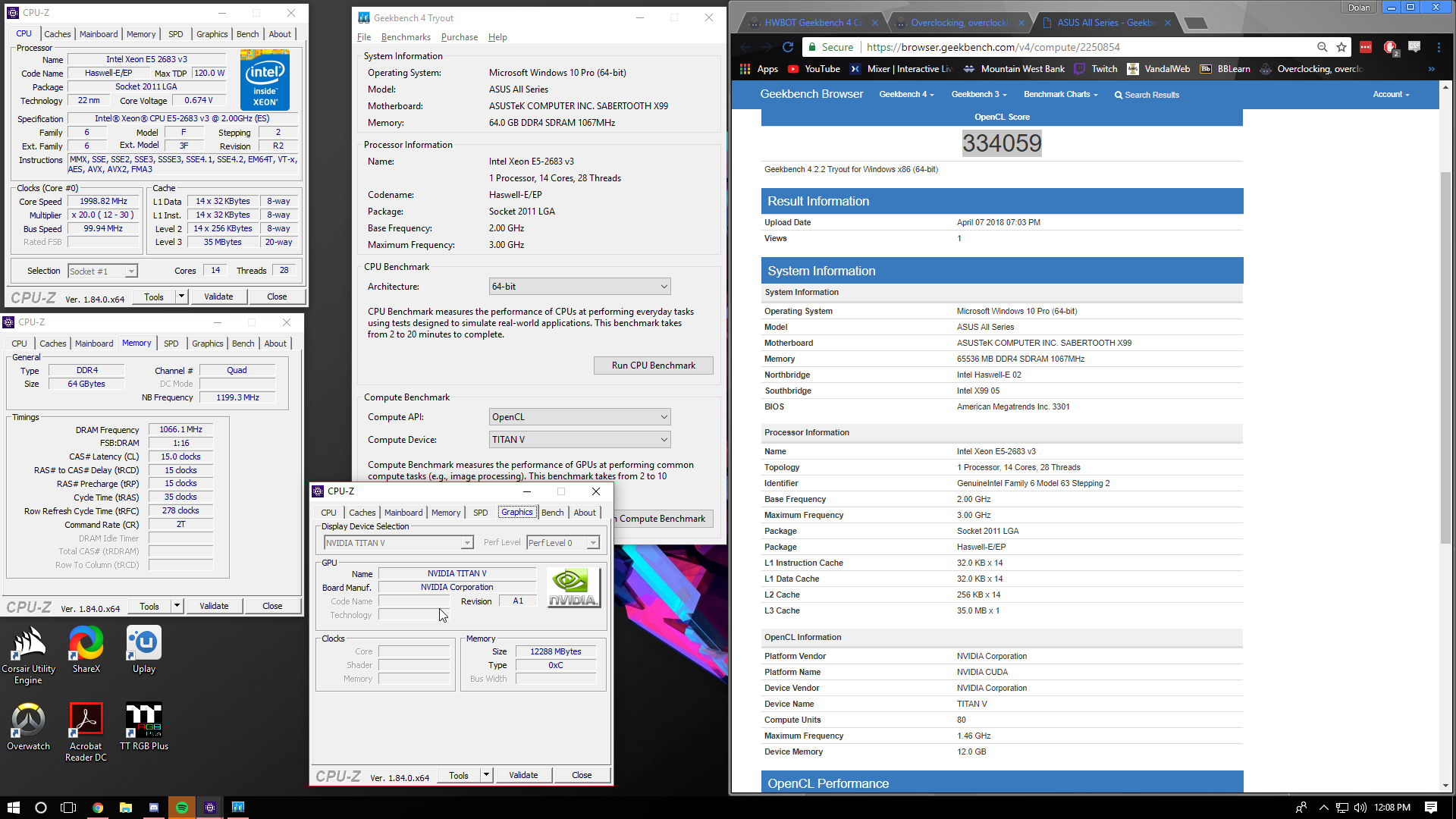Open the Compute Device TITAN V dropdown

[580, 440]
